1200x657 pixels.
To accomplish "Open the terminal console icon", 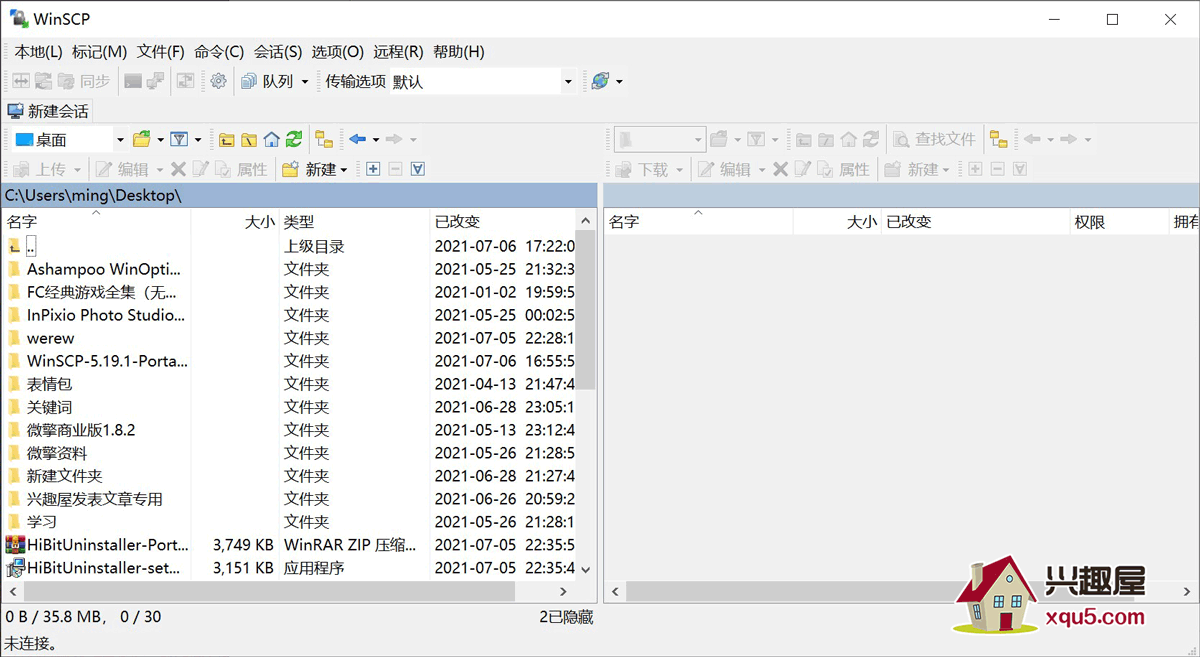I will [133, 82].
